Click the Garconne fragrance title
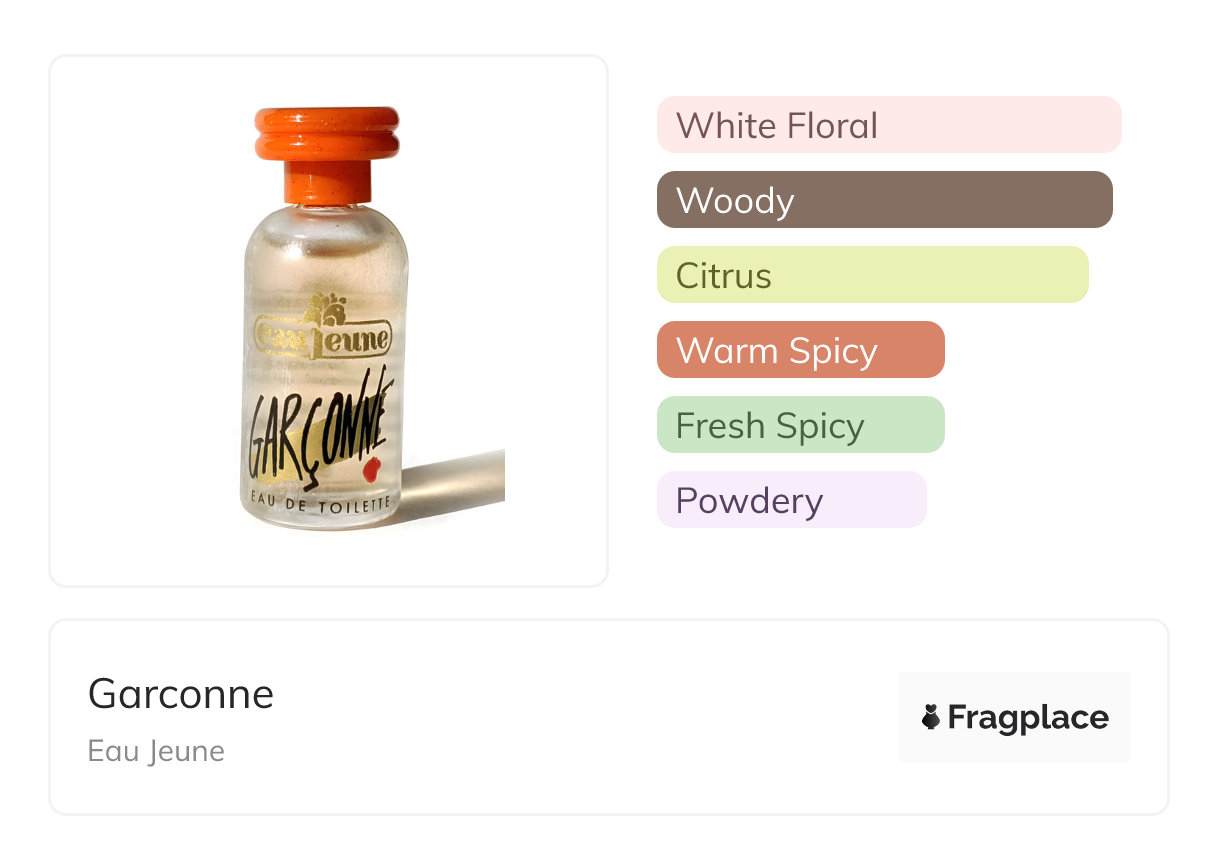This screenshot has height=864, width=1218. (x=181, y=693)
